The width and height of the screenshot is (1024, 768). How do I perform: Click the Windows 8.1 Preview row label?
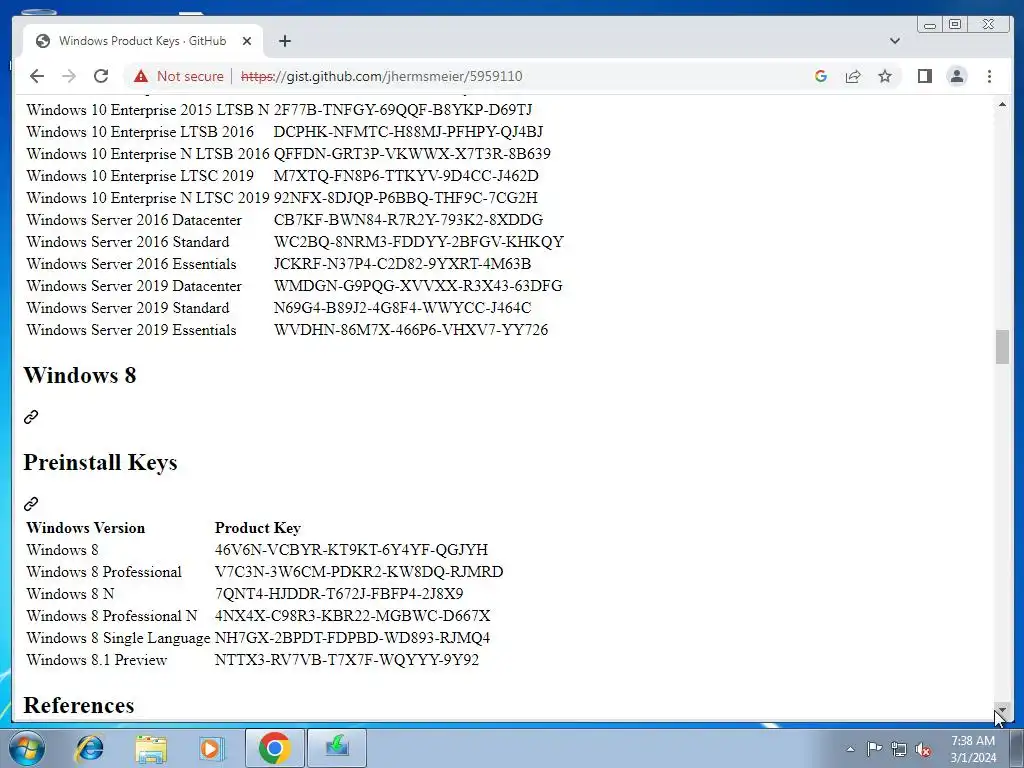pyautogui.click(x=97, y=660)
